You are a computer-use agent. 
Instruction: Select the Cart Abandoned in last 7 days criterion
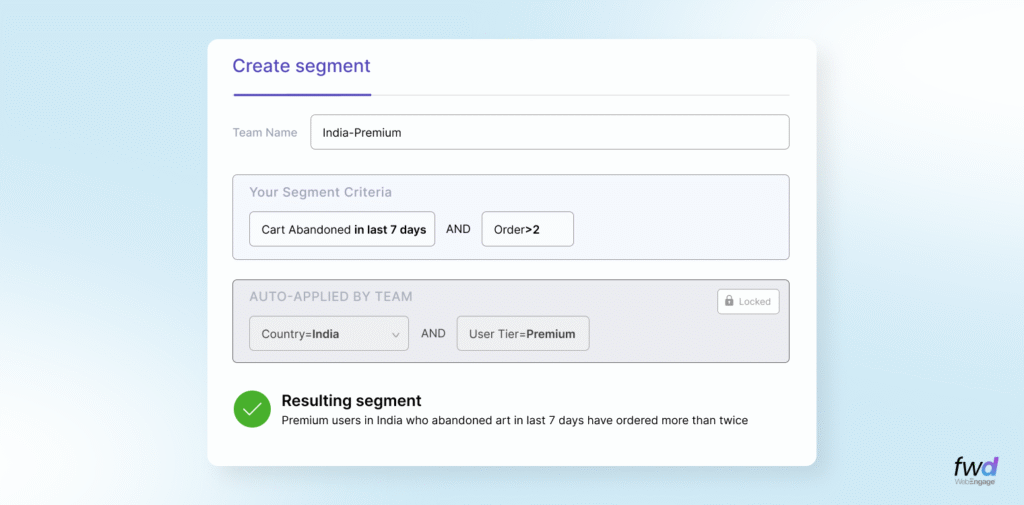(x=342, y=229)
